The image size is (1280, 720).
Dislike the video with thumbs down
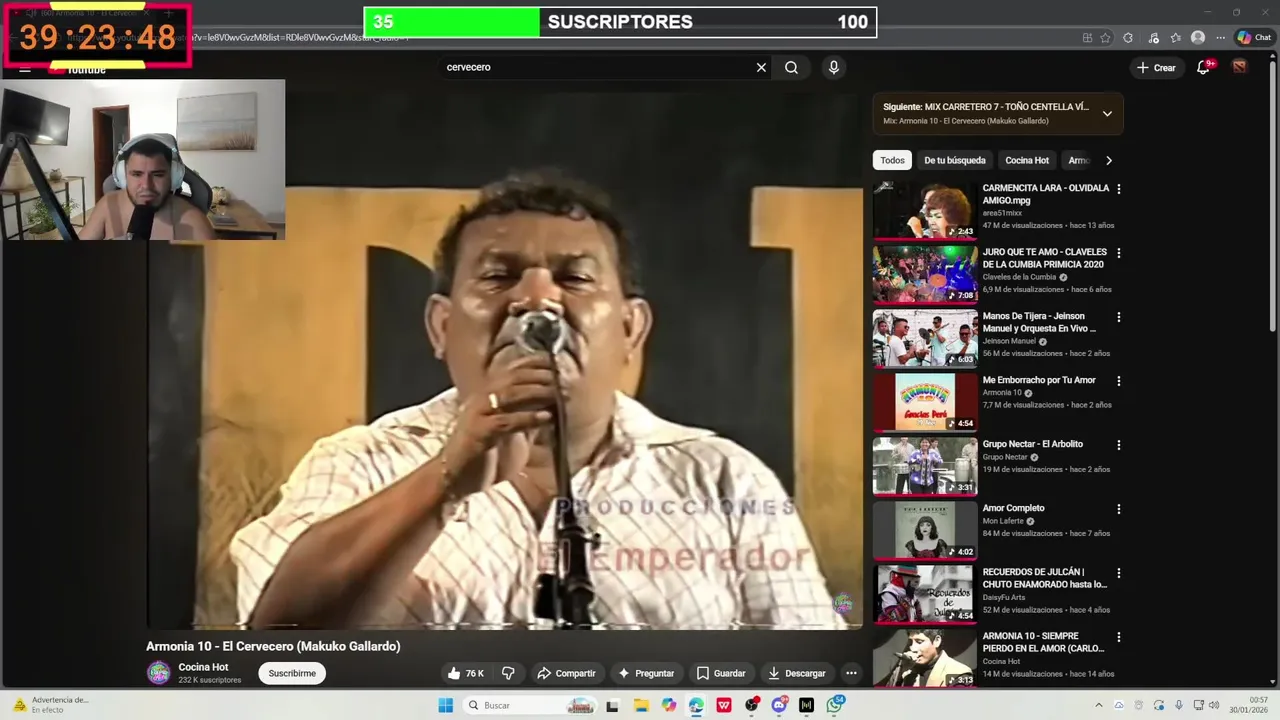[508, 673]
